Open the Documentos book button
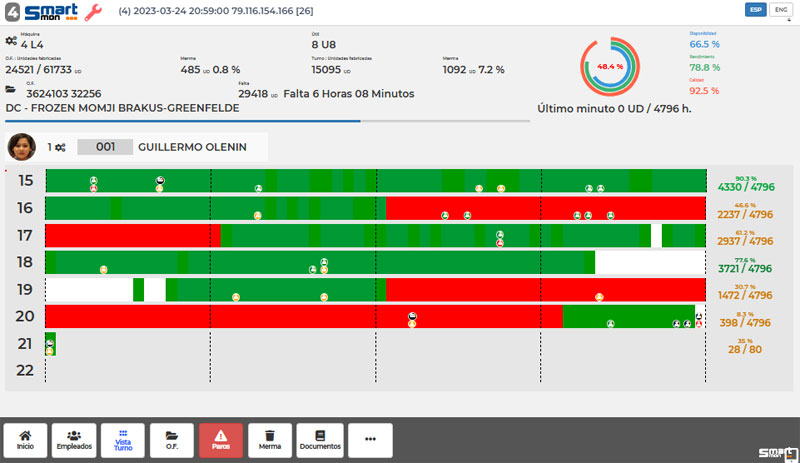Viewport: 800px width, 463px height. click(x=320, y=440)
